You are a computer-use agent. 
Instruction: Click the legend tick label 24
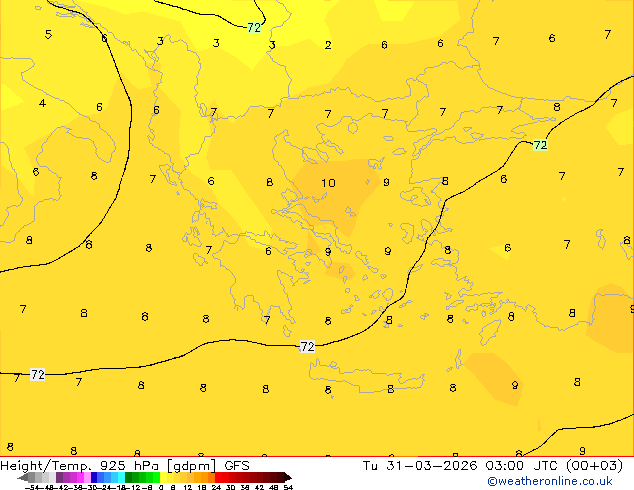[x=216, y=488]
